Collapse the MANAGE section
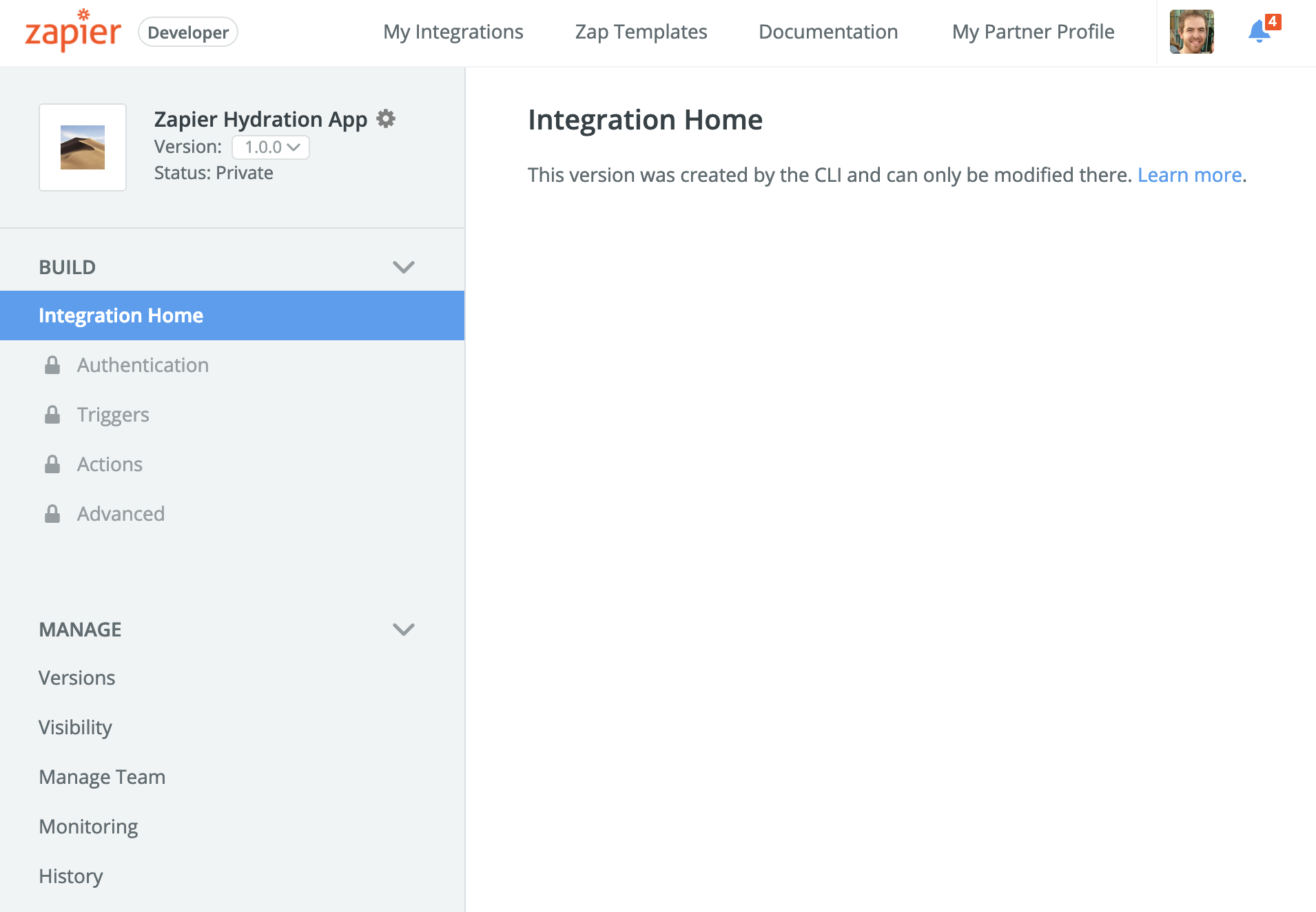This screenshot has height=912, width=1316. point(403,630)
